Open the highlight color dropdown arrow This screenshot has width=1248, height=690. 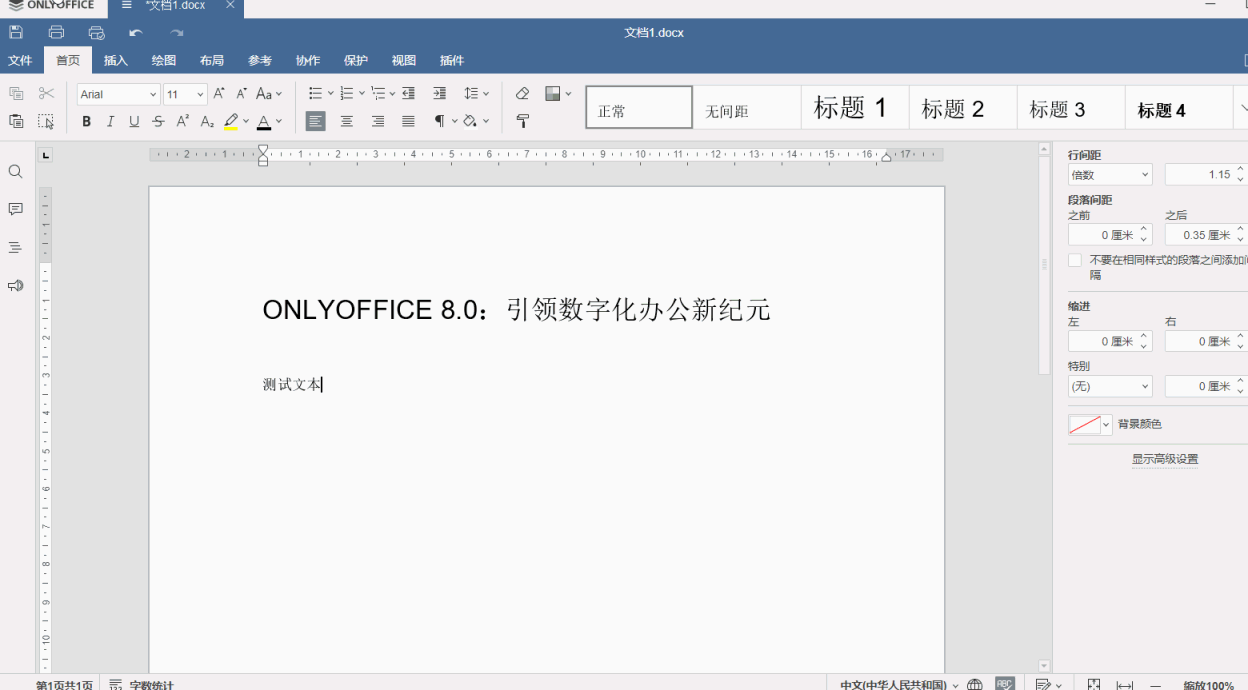pyautogui.click(x=245, y=121)
